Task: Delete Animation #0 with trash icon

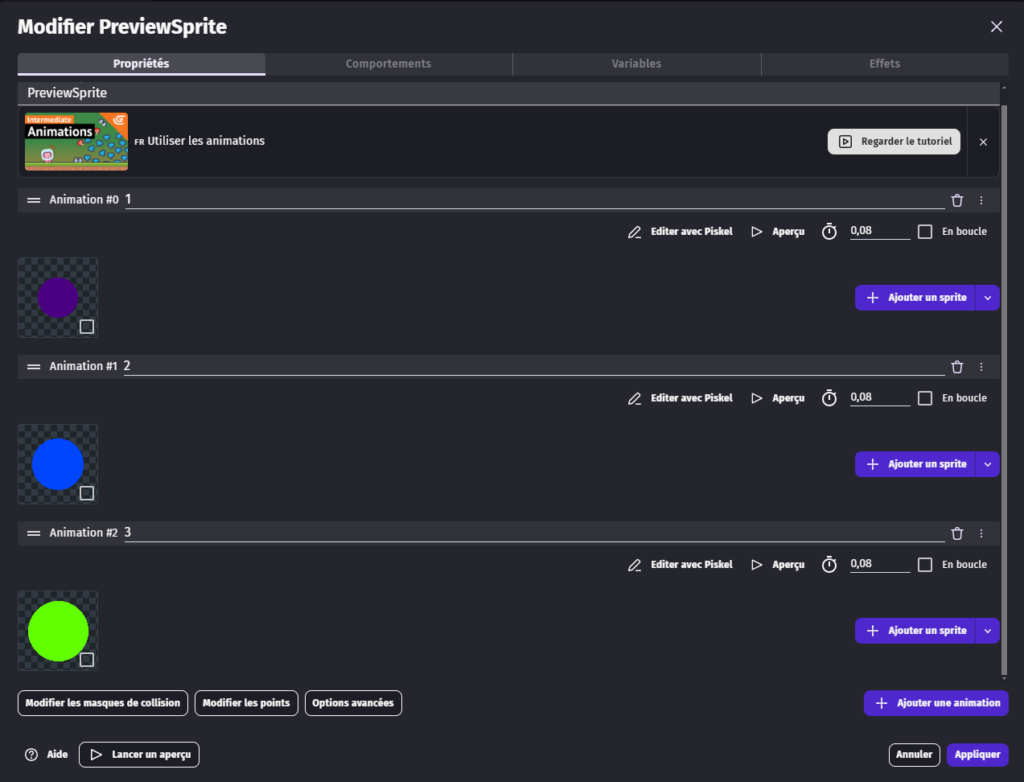Action: point(957,201)
